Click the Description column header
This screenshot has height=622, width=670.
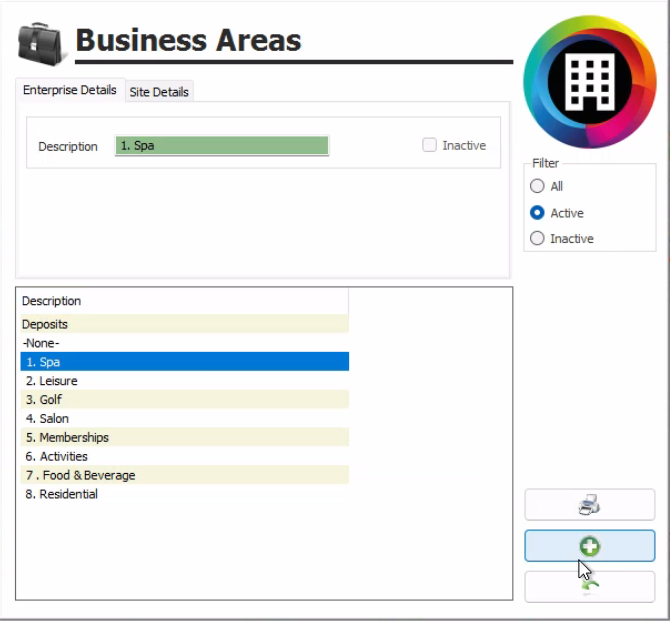[183, 301]
